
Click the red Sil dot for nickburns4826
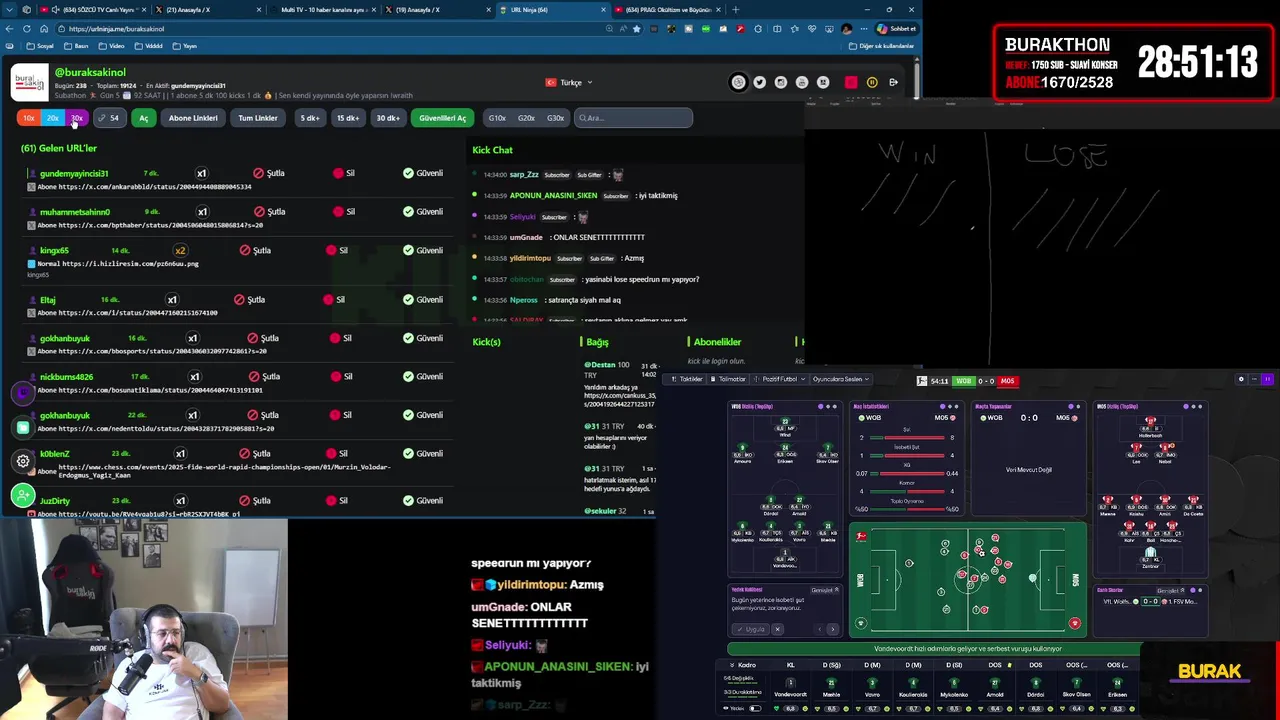click(335, 377)
